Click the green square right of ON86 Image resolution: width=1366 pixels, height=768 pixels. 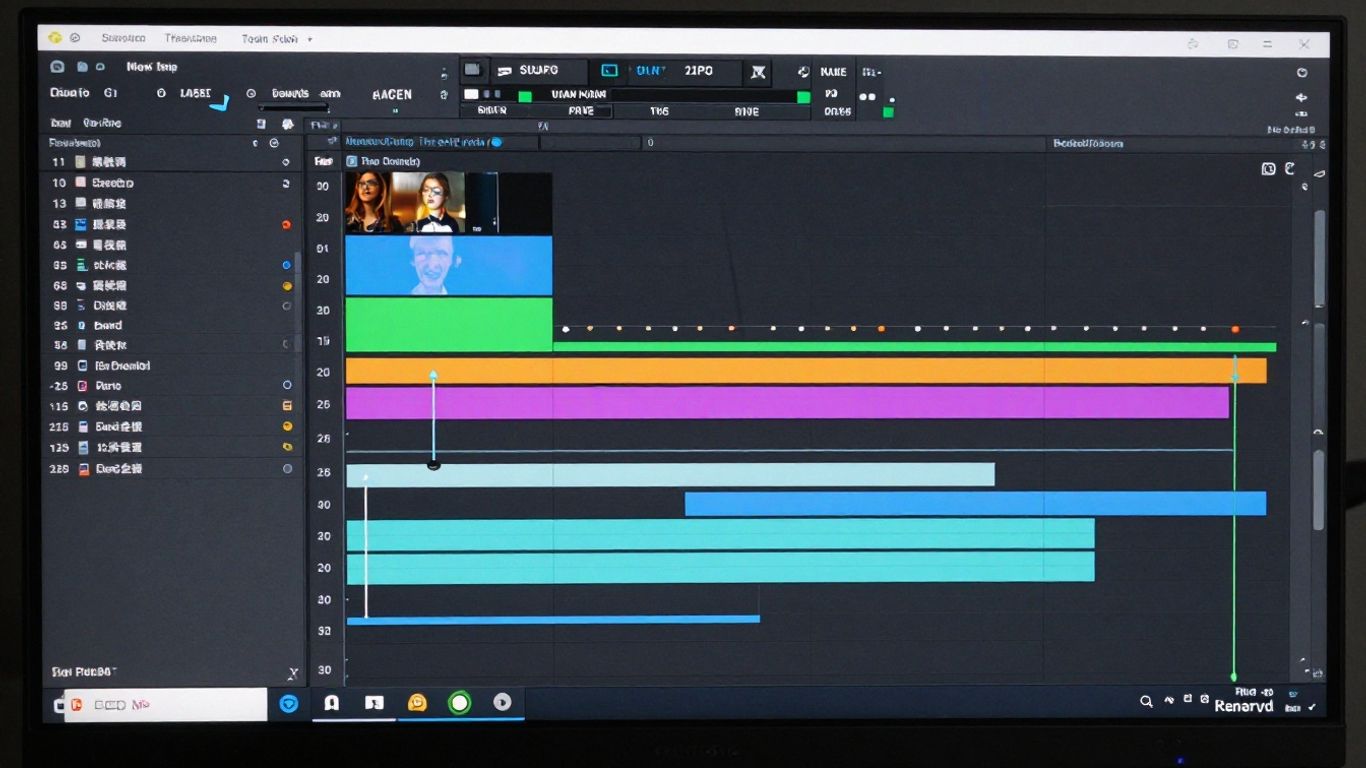[888, 112]
